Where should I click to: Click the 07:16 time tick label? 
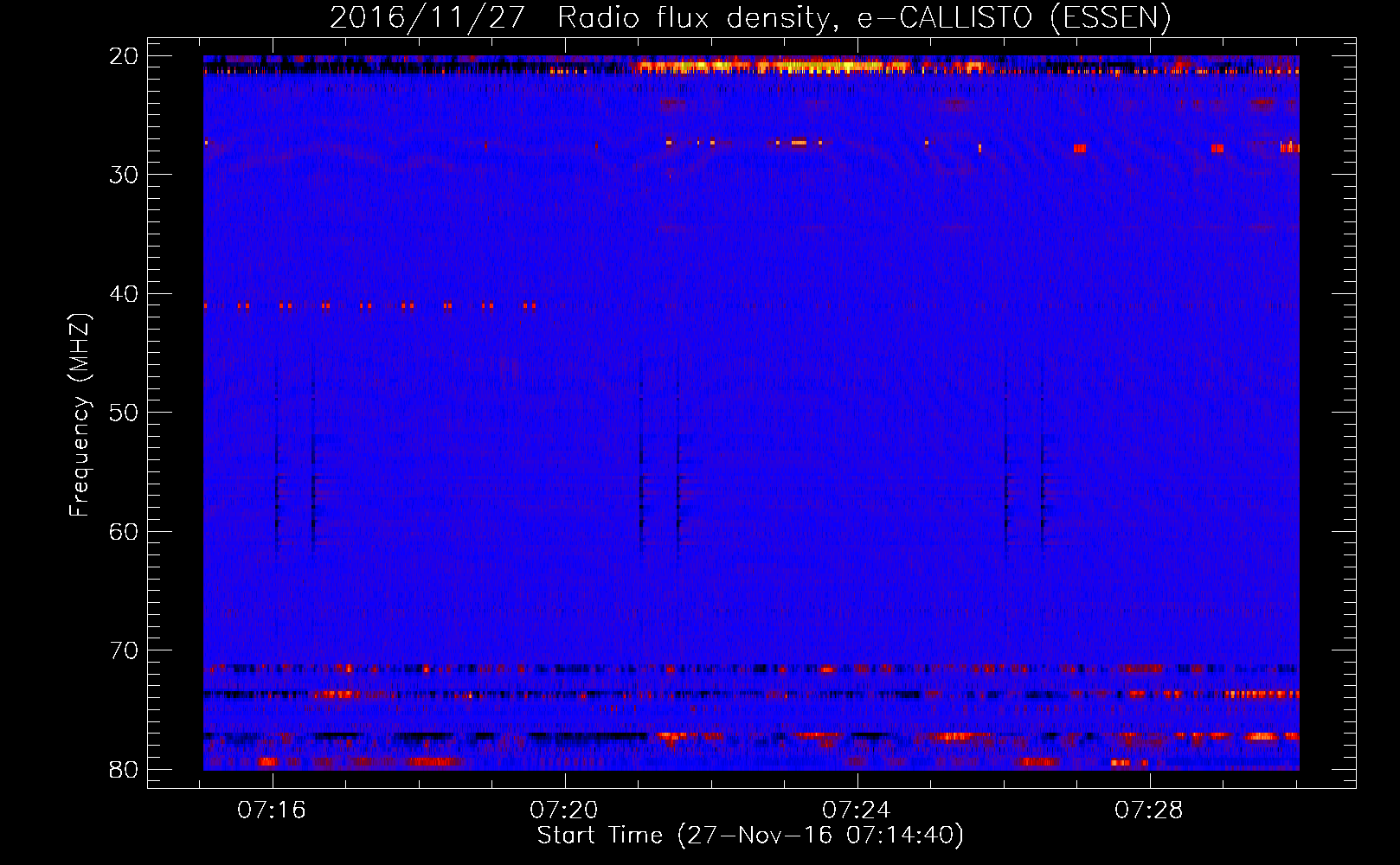(273, 811)
